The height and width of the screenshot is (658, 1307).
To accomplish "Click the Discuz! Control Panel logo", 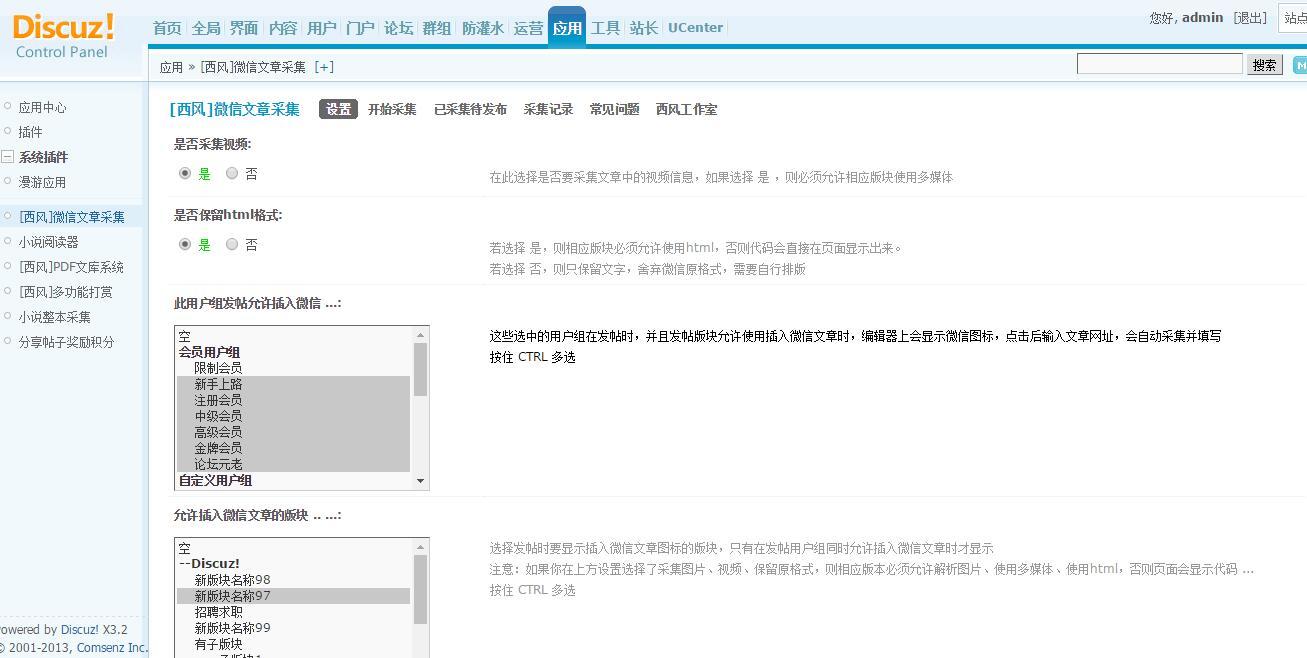I will pos(64,37).
